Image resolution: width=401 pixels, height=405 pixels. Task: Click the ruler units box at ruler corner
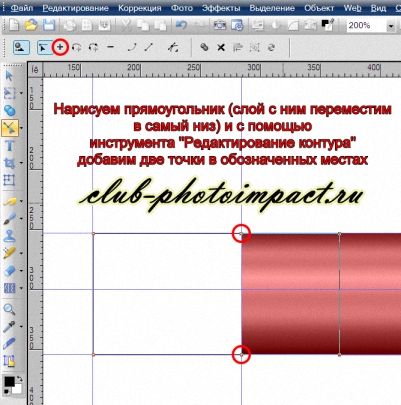(35, 69)
